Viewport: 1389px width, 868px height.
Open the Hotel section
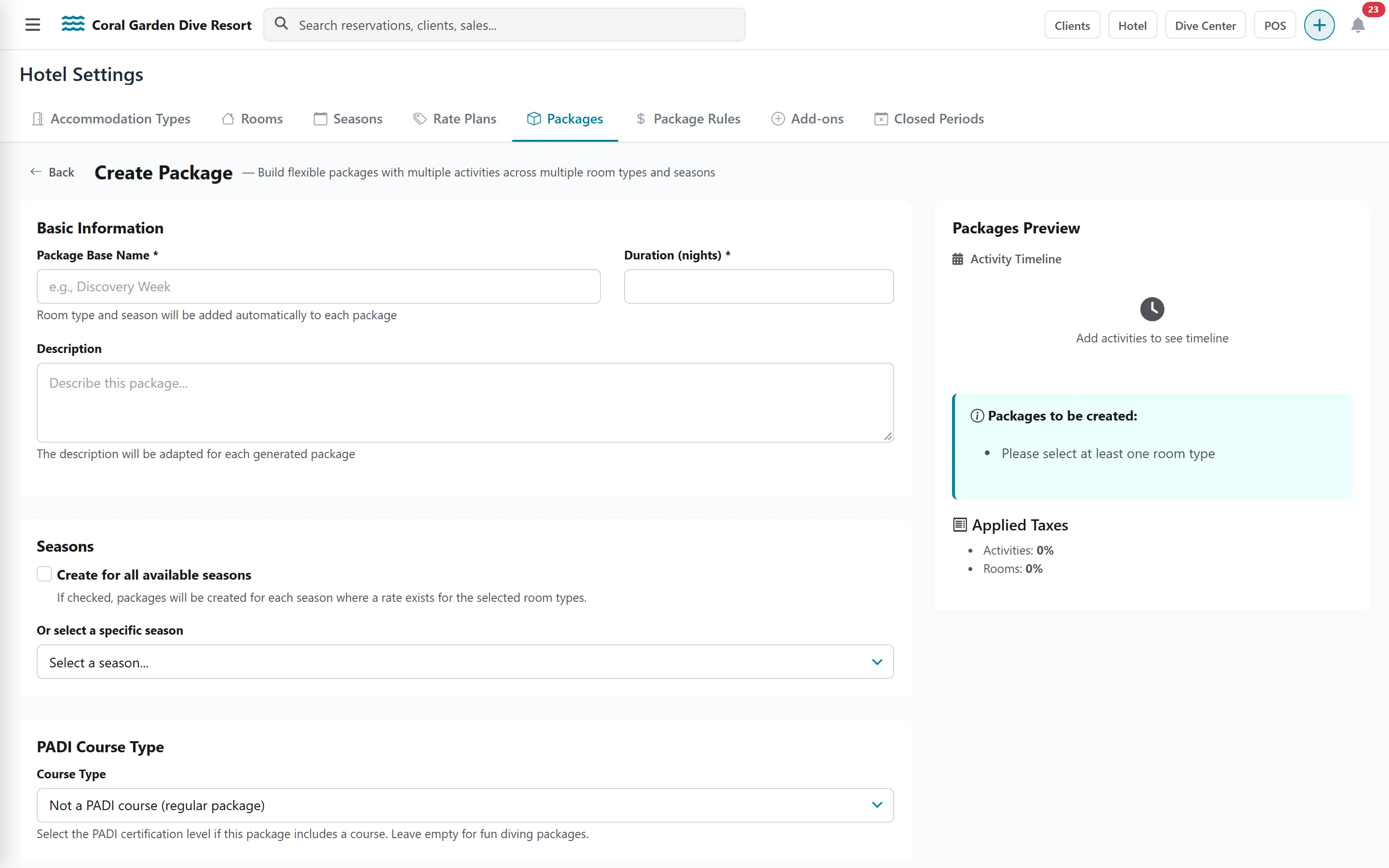click(x=1132, y=25)
